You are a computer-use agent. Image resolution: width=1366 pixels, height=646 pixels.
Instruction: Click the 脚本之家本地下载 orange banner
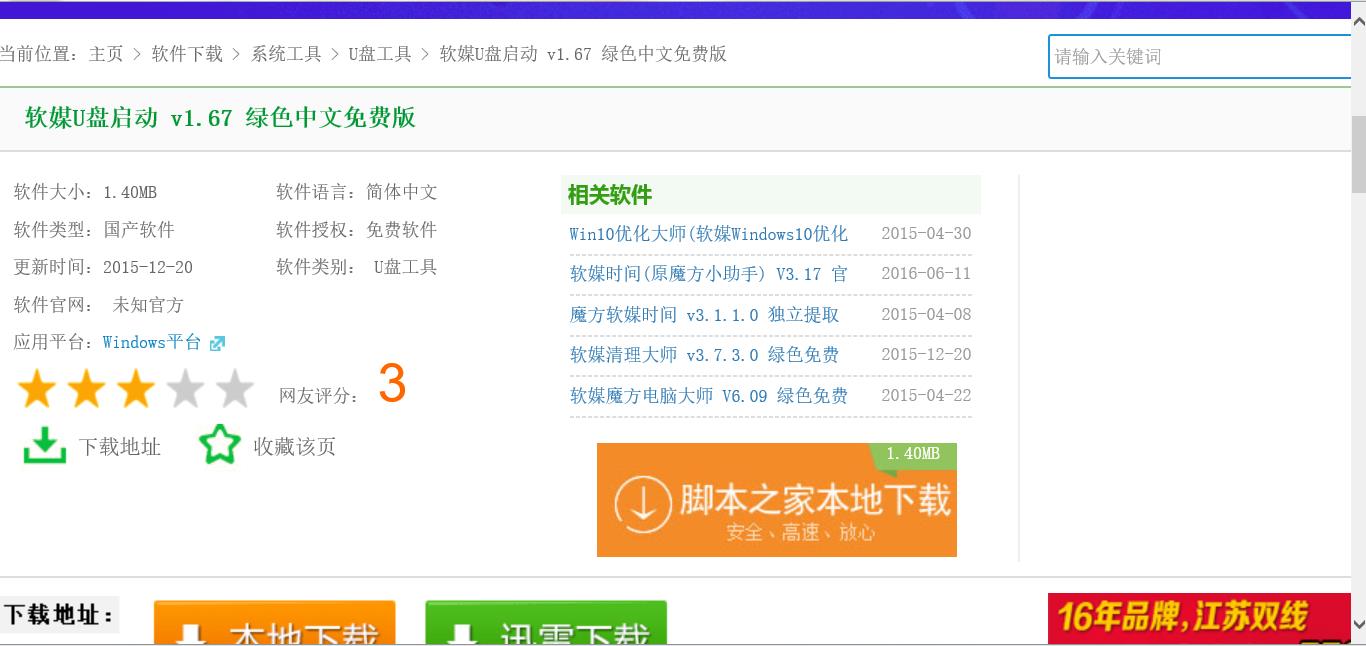(x=777, y=500)
